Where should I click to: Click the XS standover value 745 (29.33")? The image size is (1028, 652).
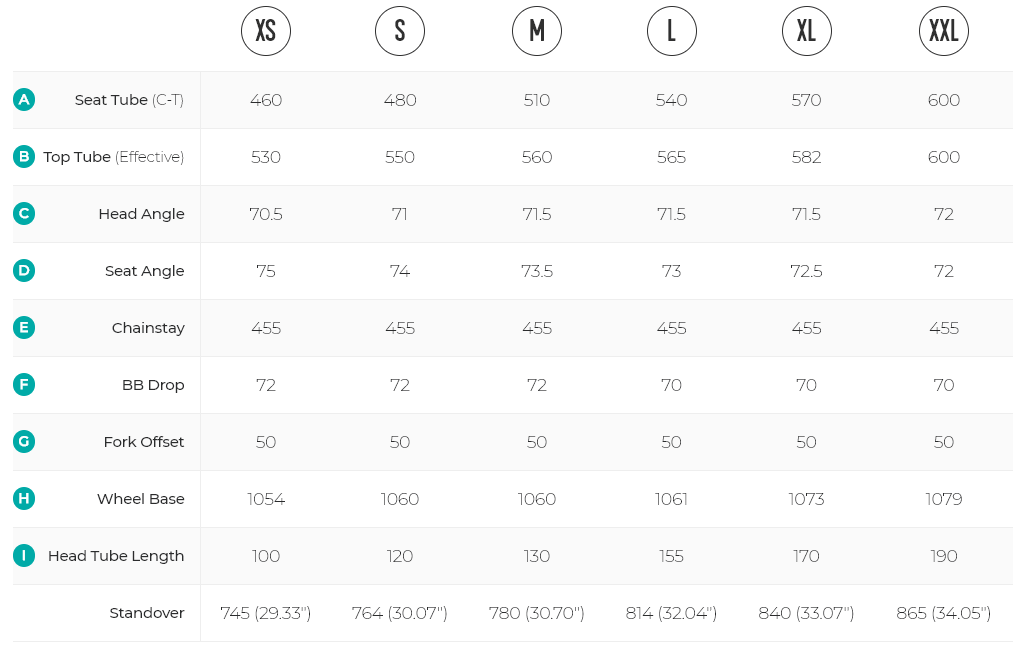(266, 613)
